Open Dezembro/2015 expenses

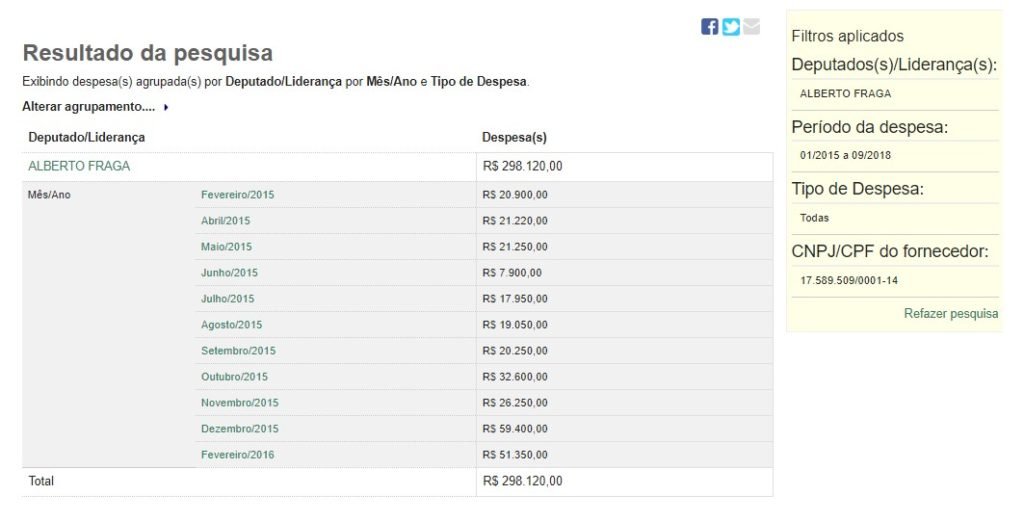click(239, 429)
